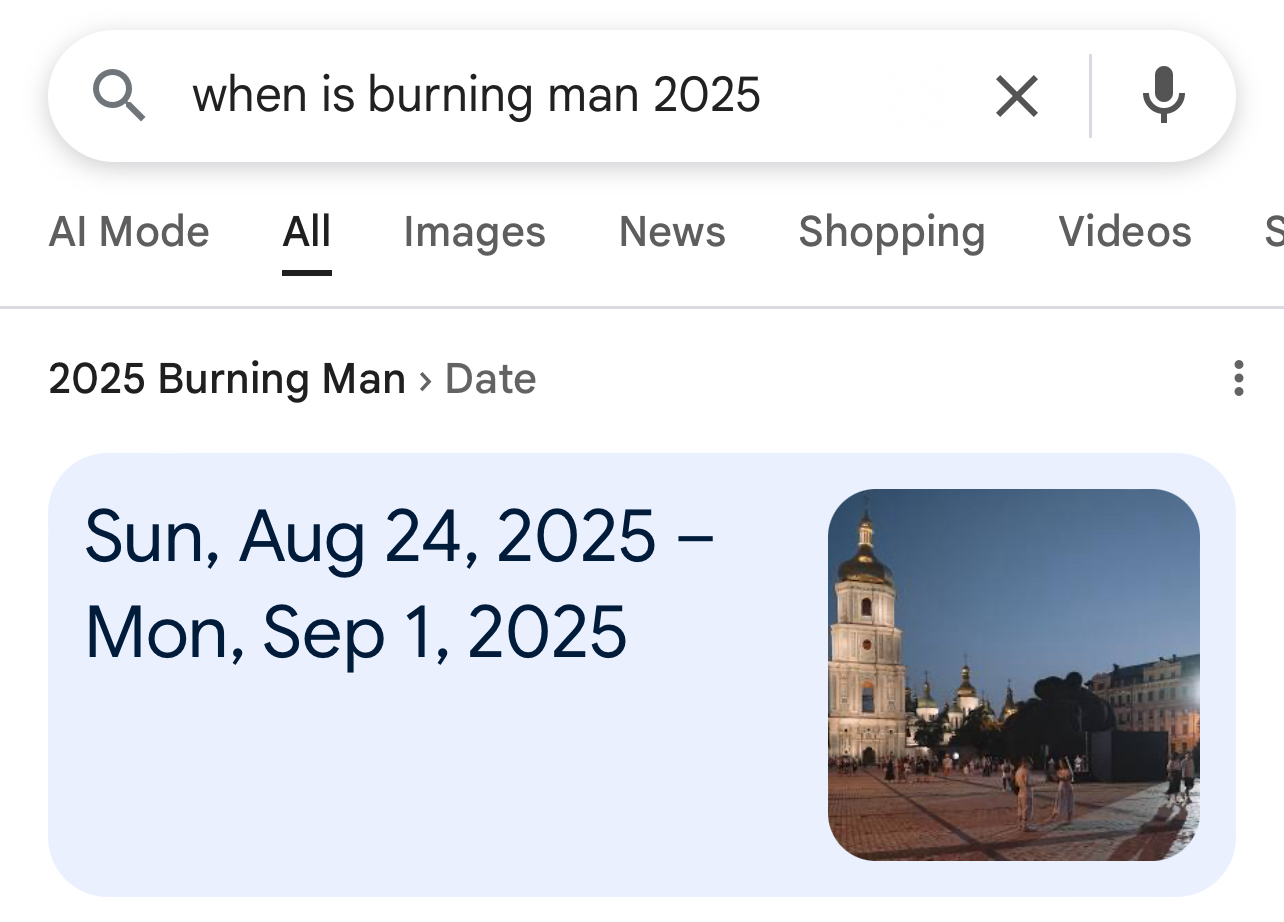Clear the search query with the X
The height and width of the screenshot is (922, 1284).
tap(1017, 97)
